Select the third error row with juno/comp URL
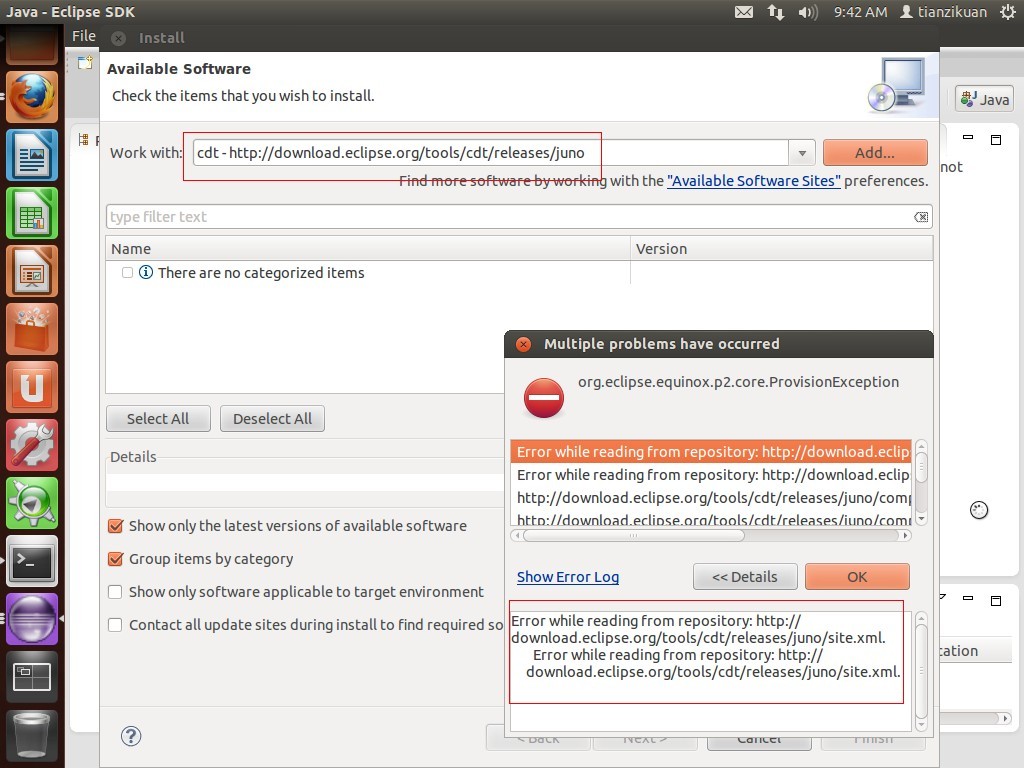The width and height of the screenshot is (1024, 768). tap(711, 498)
